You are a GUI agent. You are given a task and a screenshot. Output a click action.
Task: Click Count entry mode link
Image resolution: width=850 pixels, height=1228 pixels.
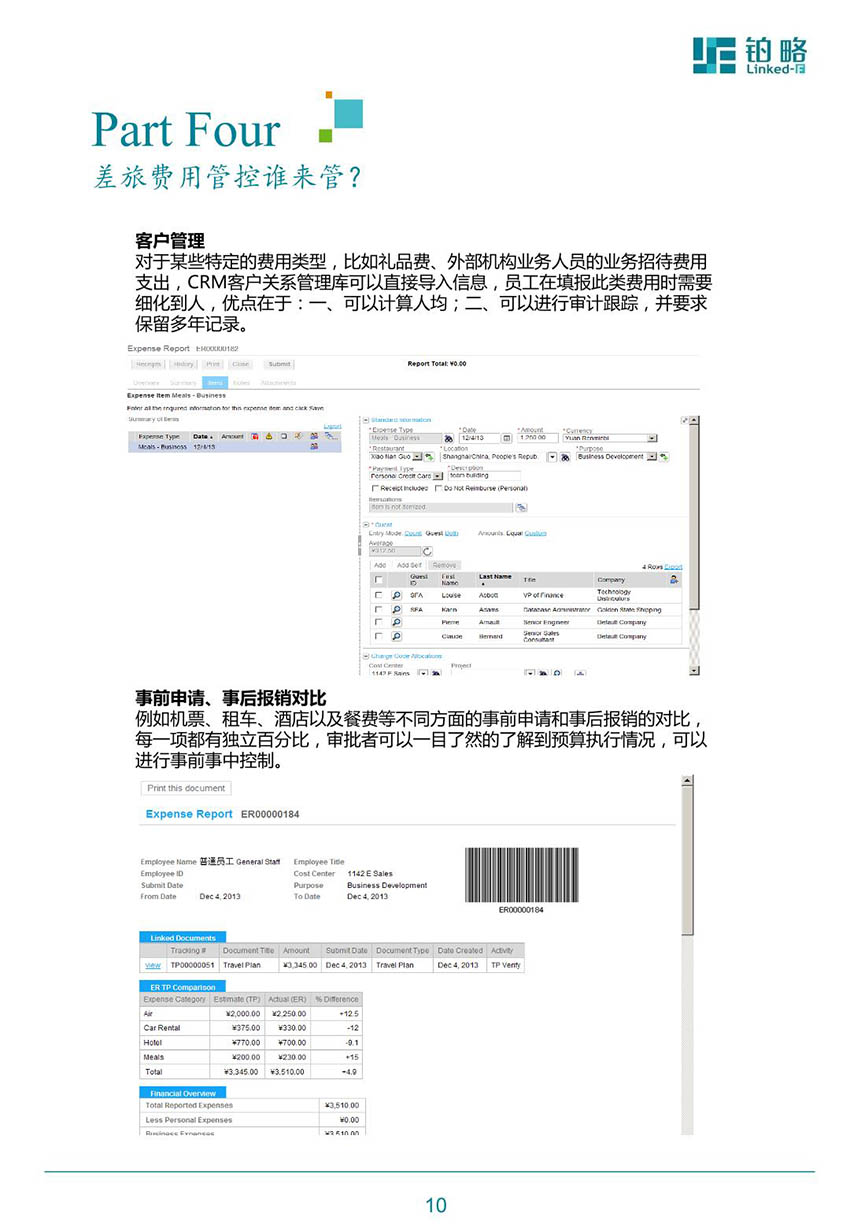(413, 533)
